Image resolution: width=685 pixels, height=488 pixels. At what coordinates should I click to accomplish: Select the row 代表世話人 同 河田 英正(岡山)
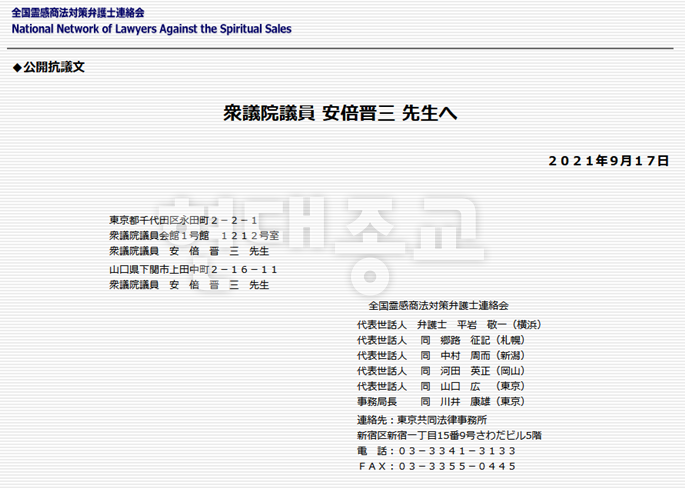441,370
